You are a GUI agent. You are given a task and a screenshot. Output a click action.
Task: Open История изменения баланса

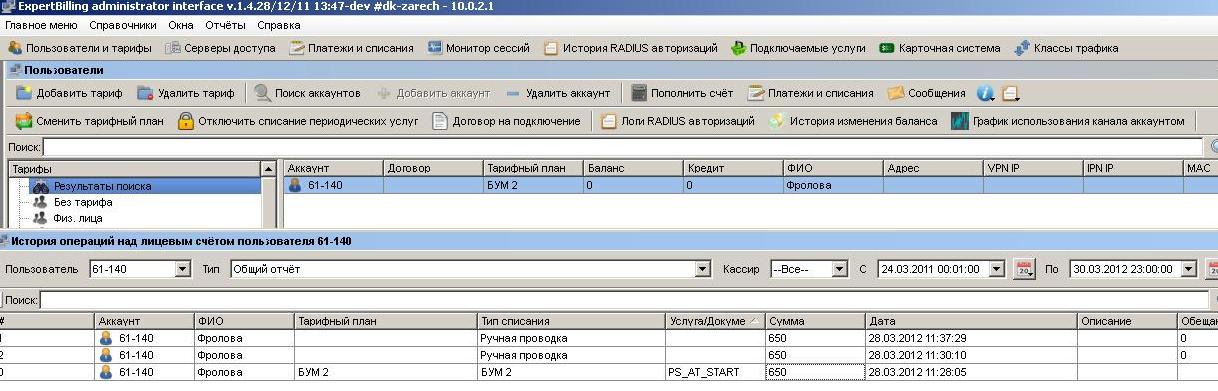tap(853, 121)
